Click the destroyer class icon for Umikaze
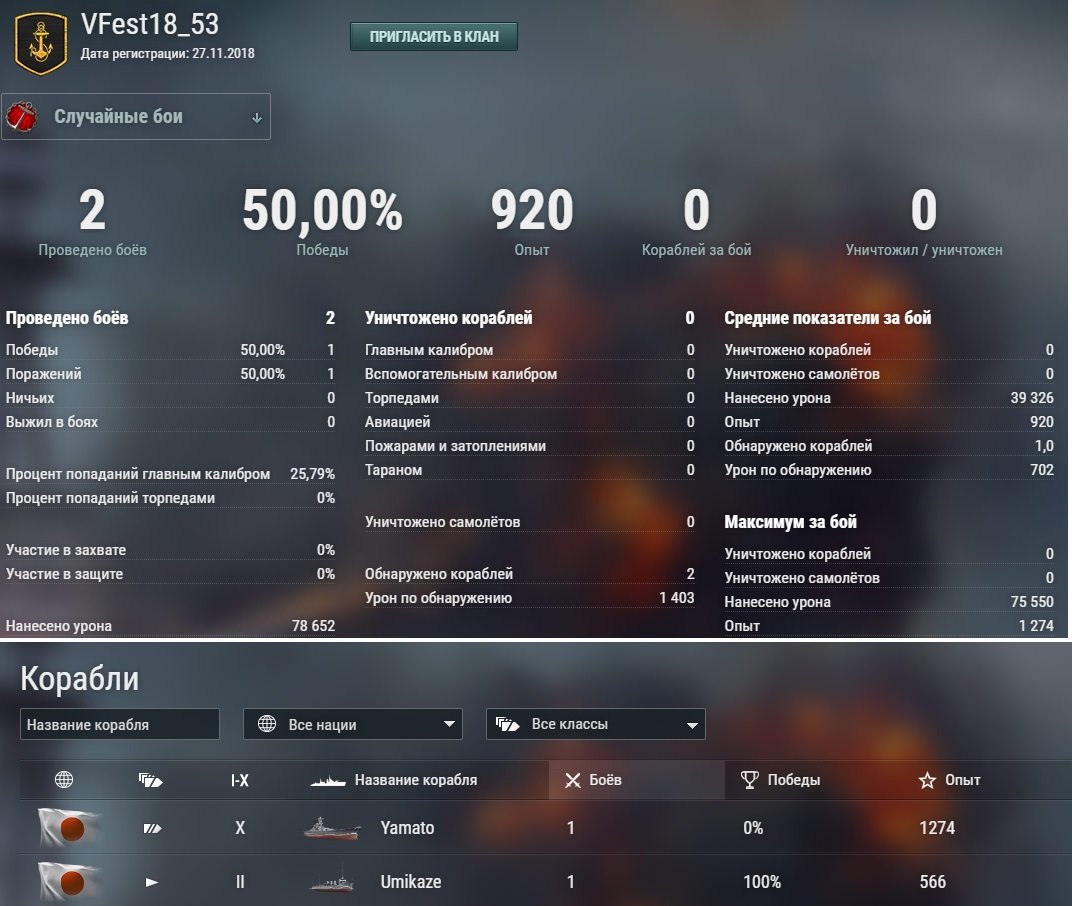This screenshot has width=1072, height=906. [152, 882]
